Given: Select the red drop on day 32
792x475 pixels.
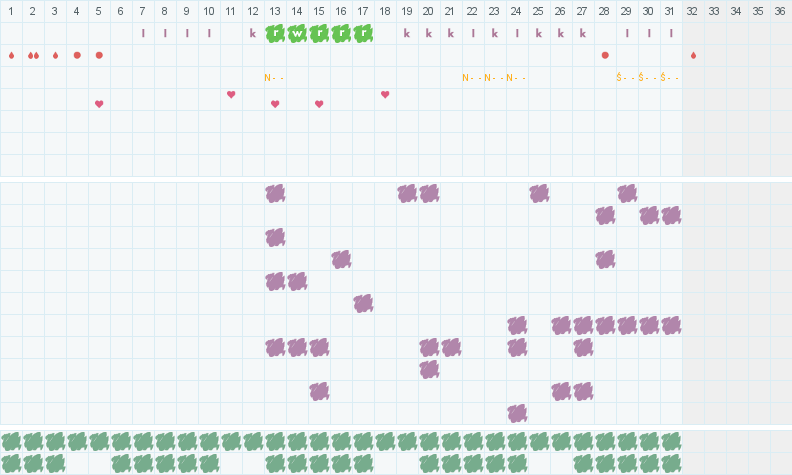Looking at the screenshot, I should (x=693, y=55).
